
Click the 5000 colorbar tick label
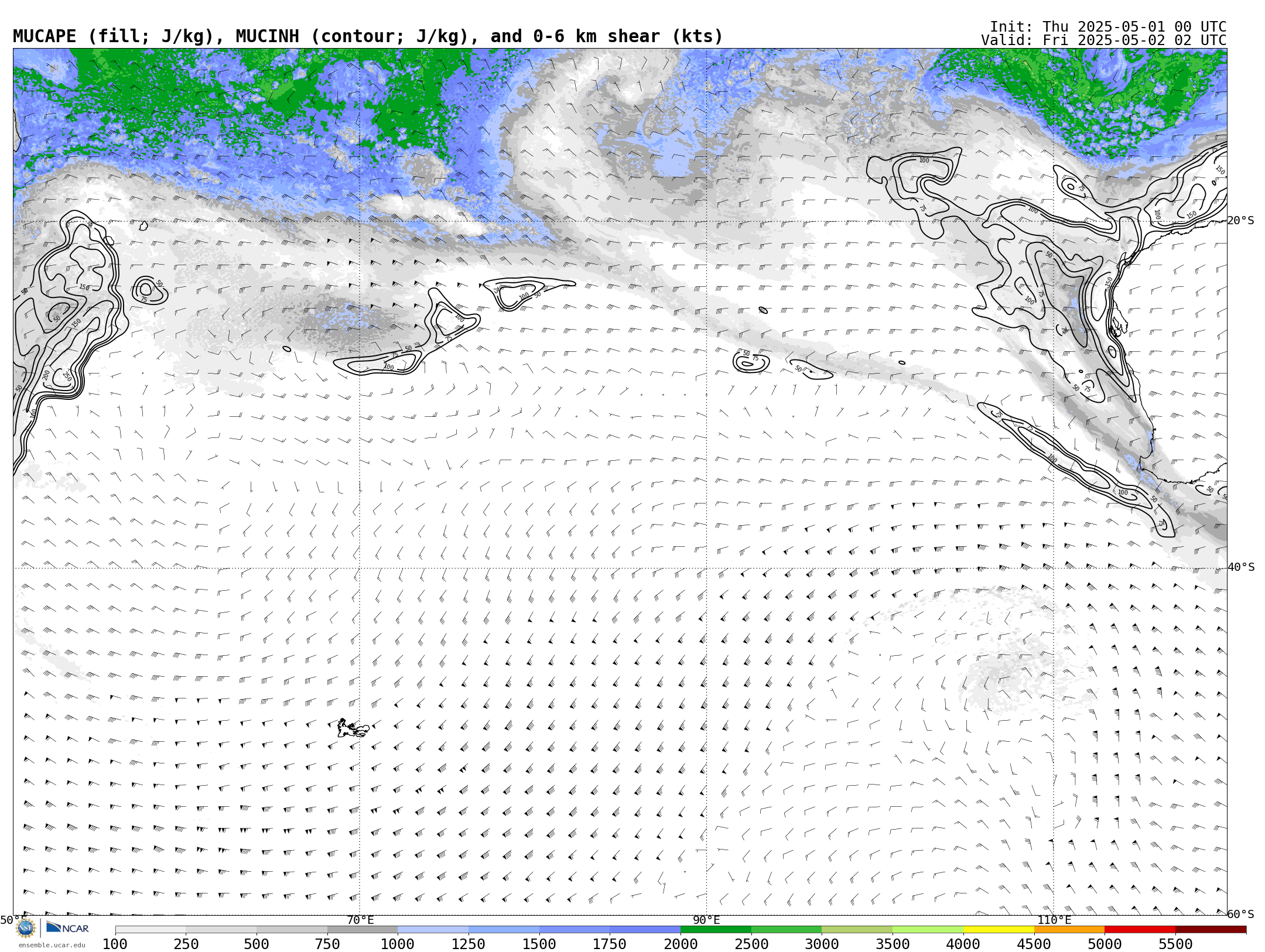1105,944
